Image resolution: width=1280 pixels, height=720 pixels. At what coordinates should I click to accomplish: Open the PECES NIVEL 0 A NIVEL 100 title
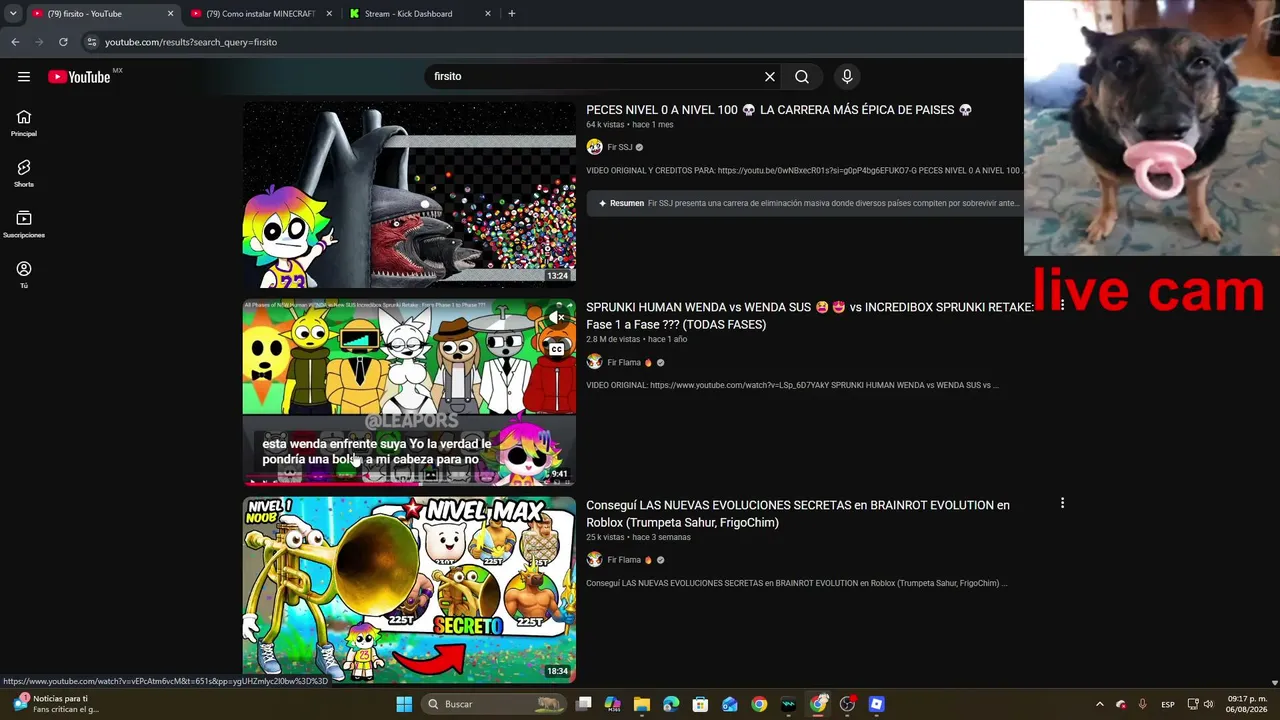(x=779, y=110)
